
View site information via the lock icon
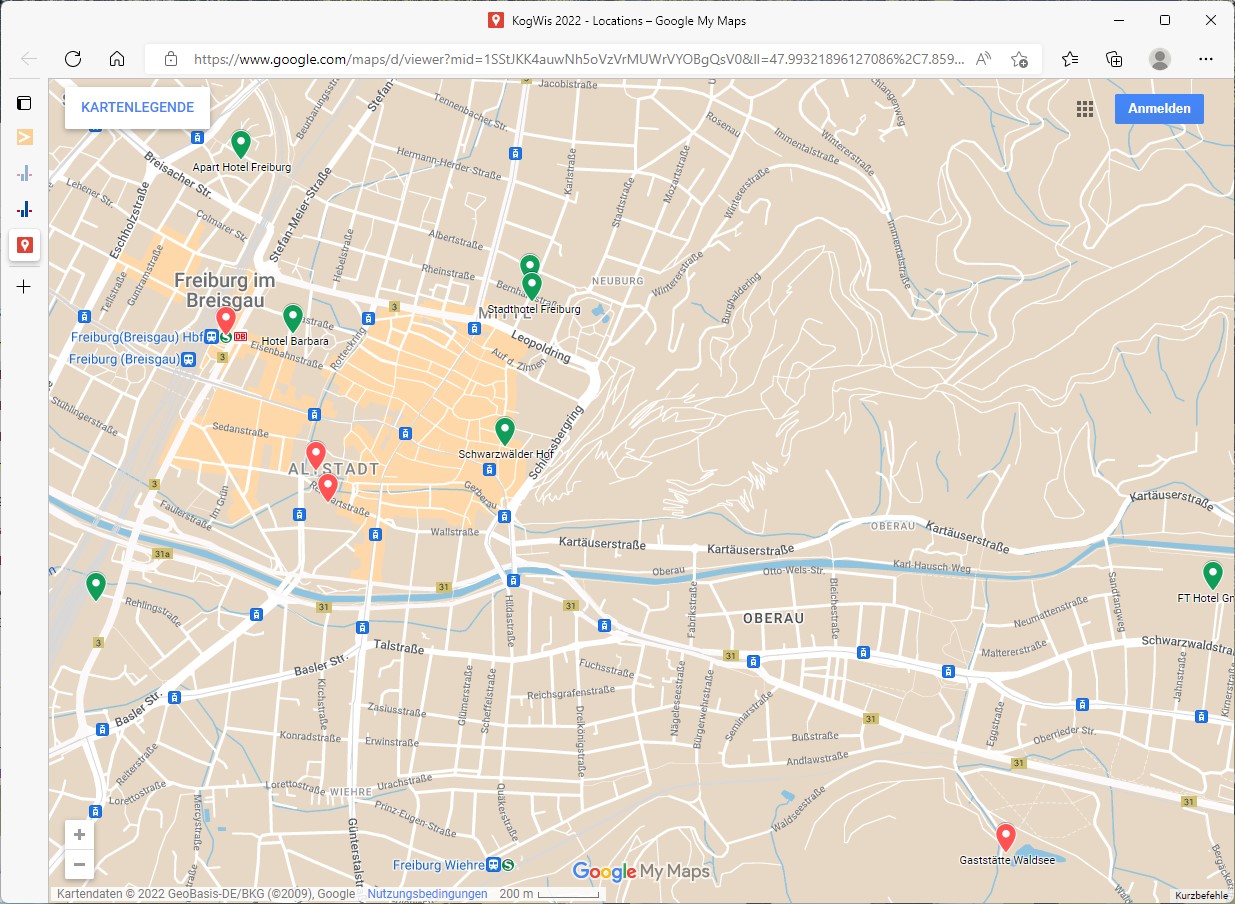pos(171,59)
